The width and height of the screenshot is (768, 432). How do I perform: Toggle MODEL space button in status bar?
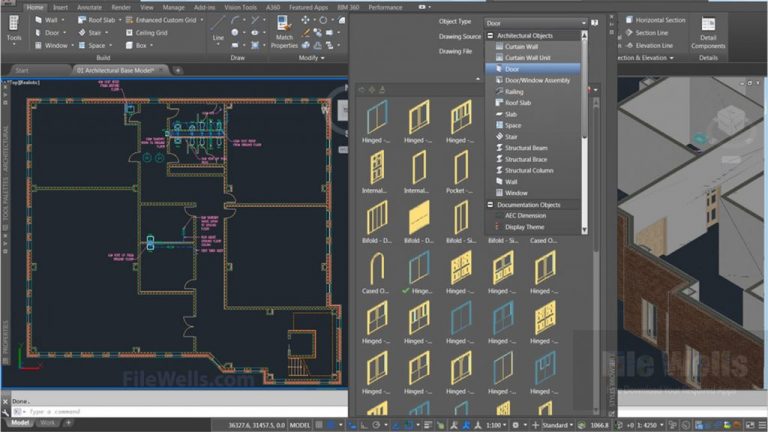tap(300, 425)
